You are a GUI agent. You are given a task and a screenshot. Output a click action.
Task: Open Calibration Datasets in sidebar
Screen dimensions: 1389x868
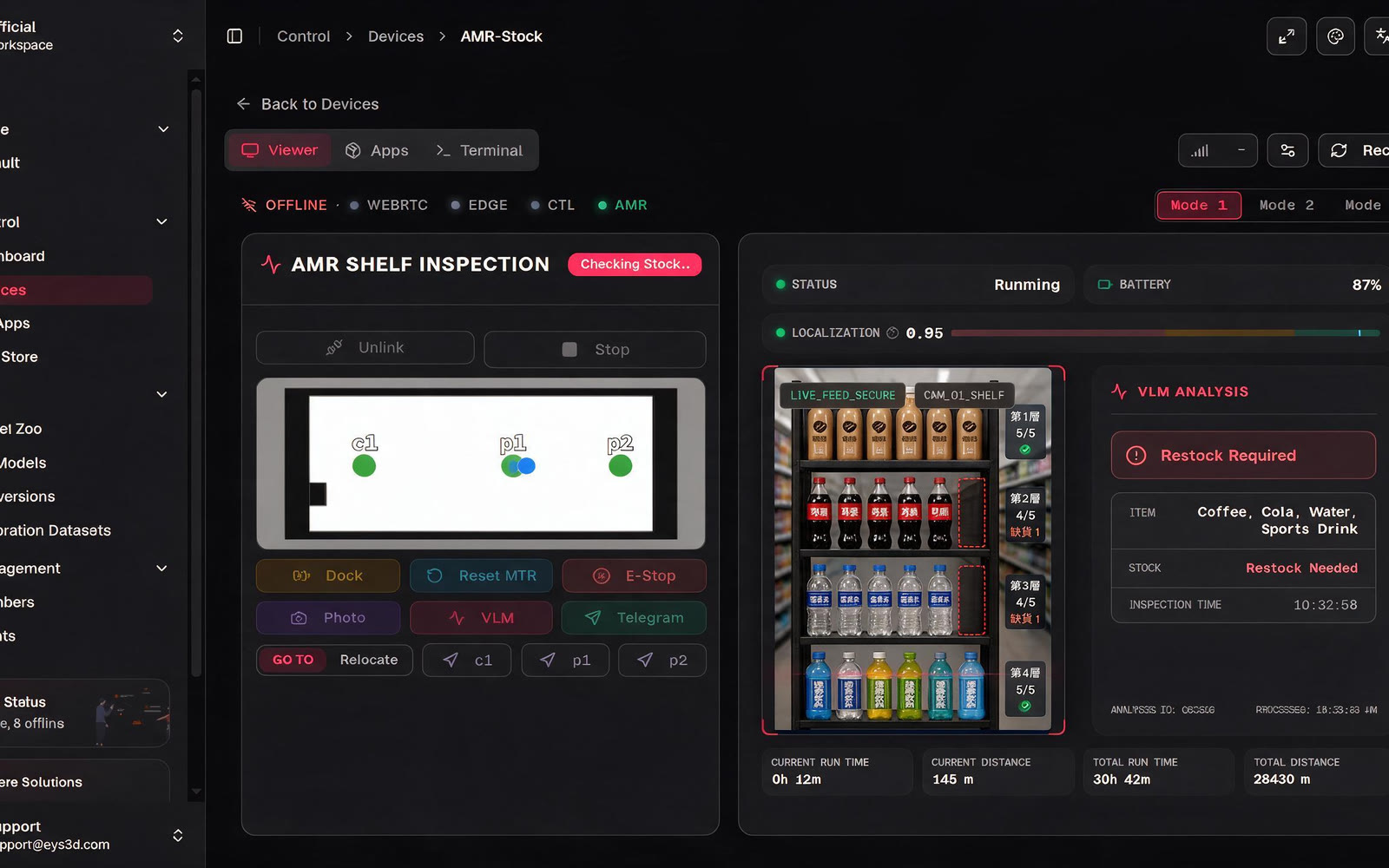coord(56,530)
